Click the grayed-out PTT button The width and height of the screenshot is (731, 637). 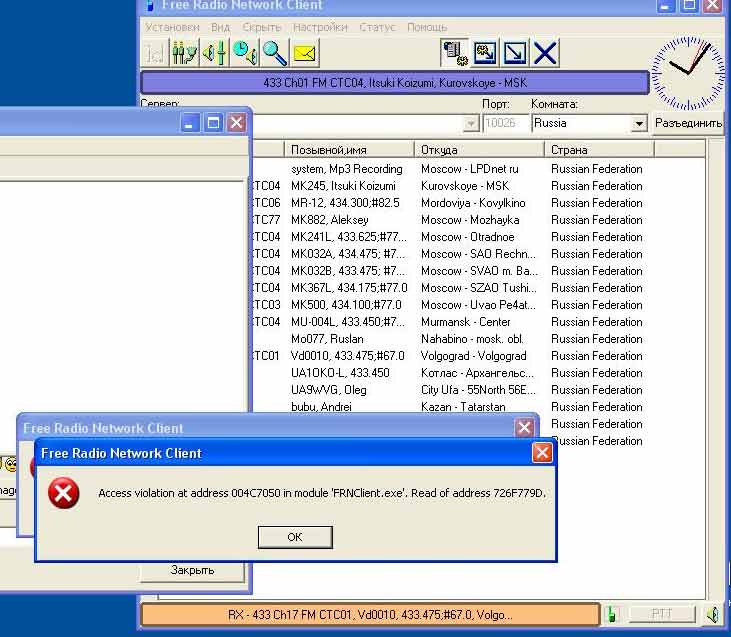coord(662,614)
